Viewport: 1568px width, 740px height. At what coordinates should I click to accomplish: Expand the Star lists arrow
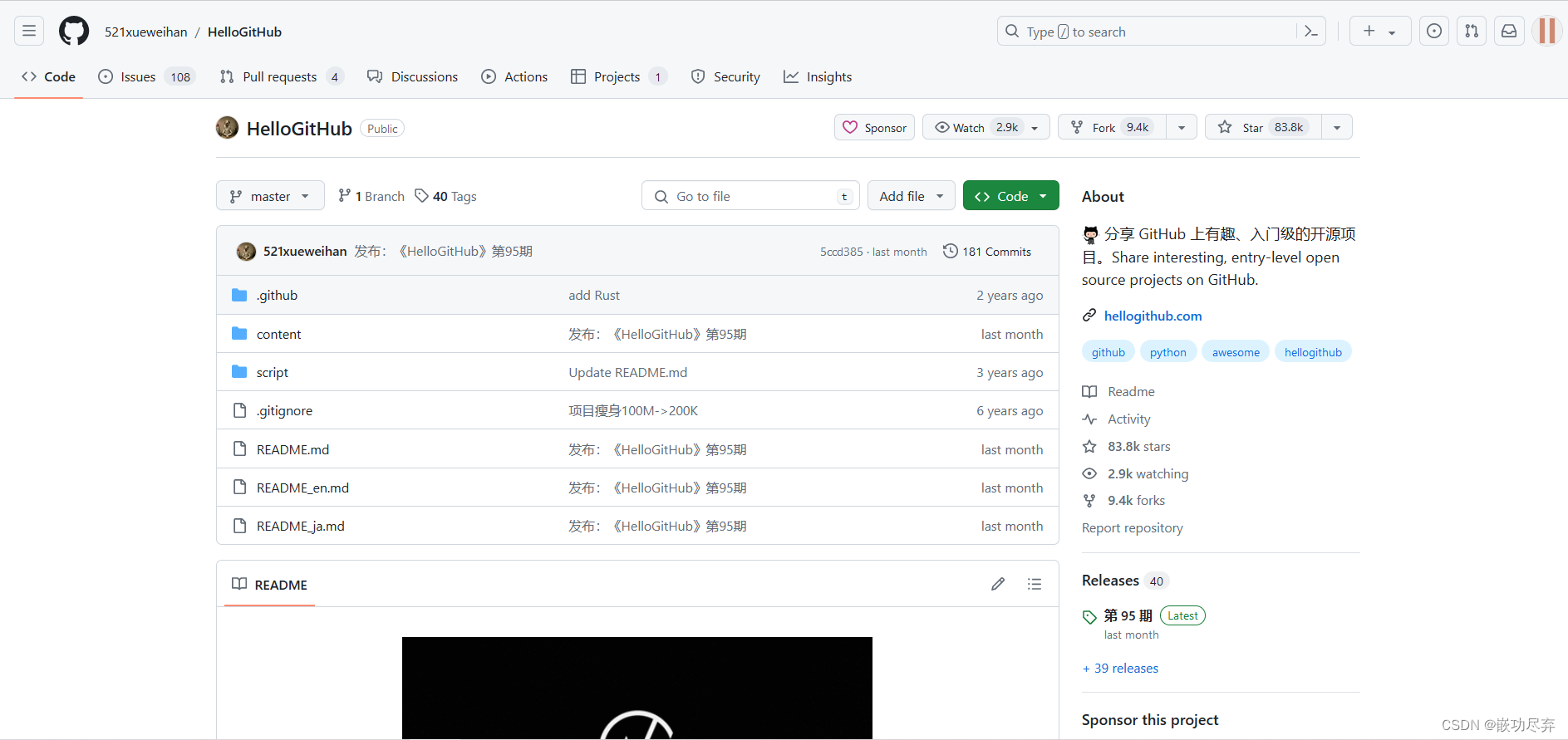[x=1337, y=127]
